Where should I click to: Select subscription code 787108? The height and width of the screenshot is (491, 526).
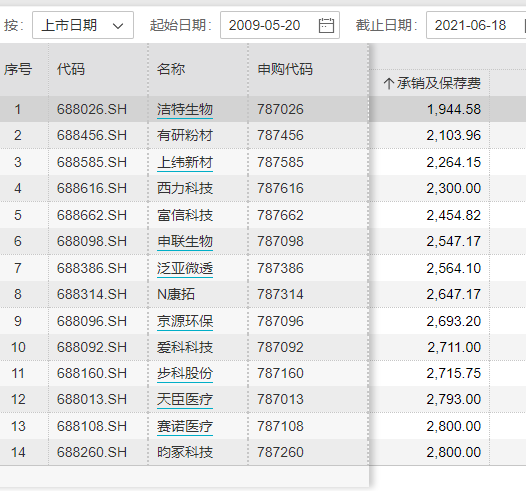[x=280, y=426]
